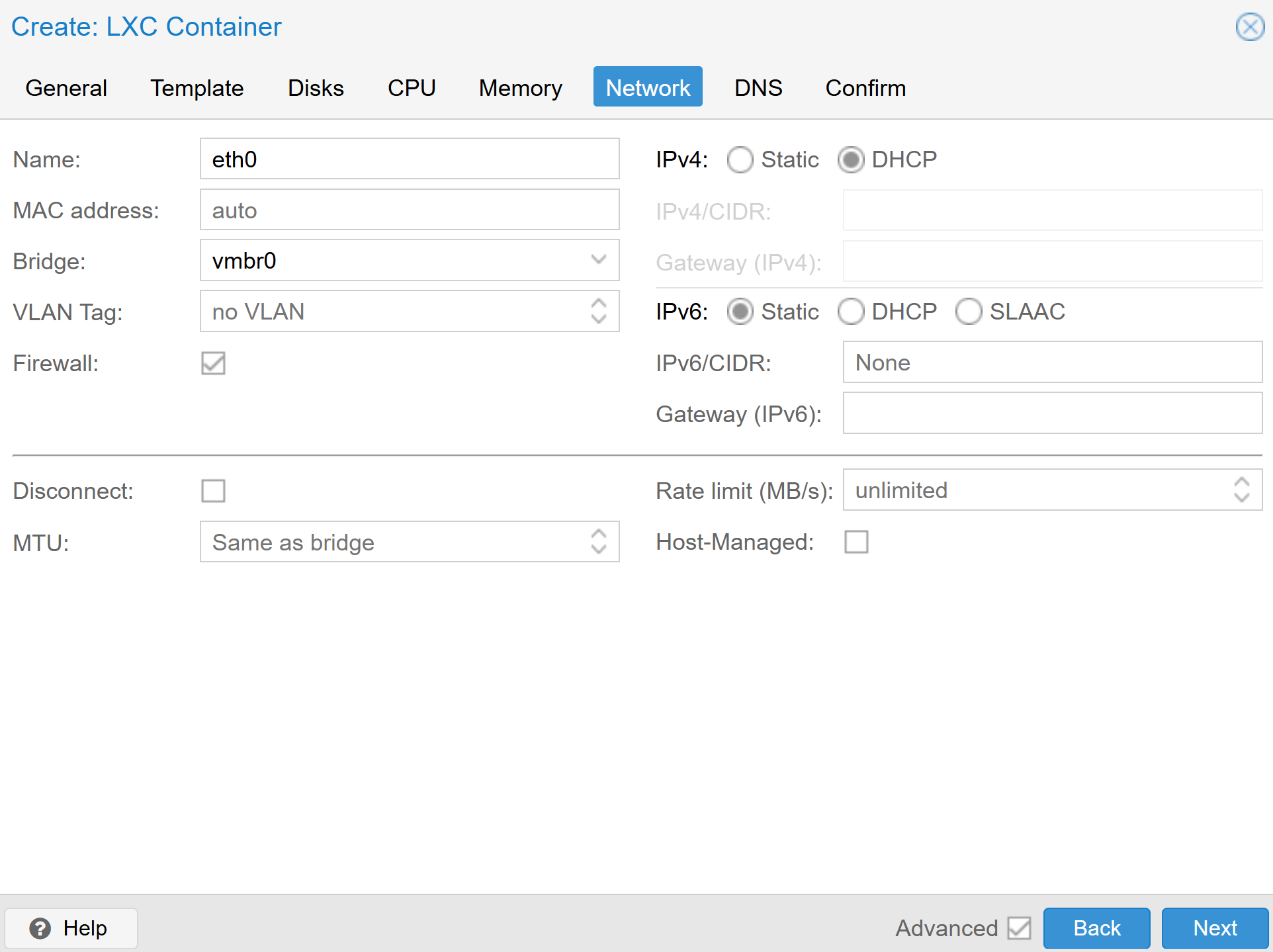Enable the Disconnect checkbox
The height and width of the screenshot is (952, 1273).
(x=213, y=491)
